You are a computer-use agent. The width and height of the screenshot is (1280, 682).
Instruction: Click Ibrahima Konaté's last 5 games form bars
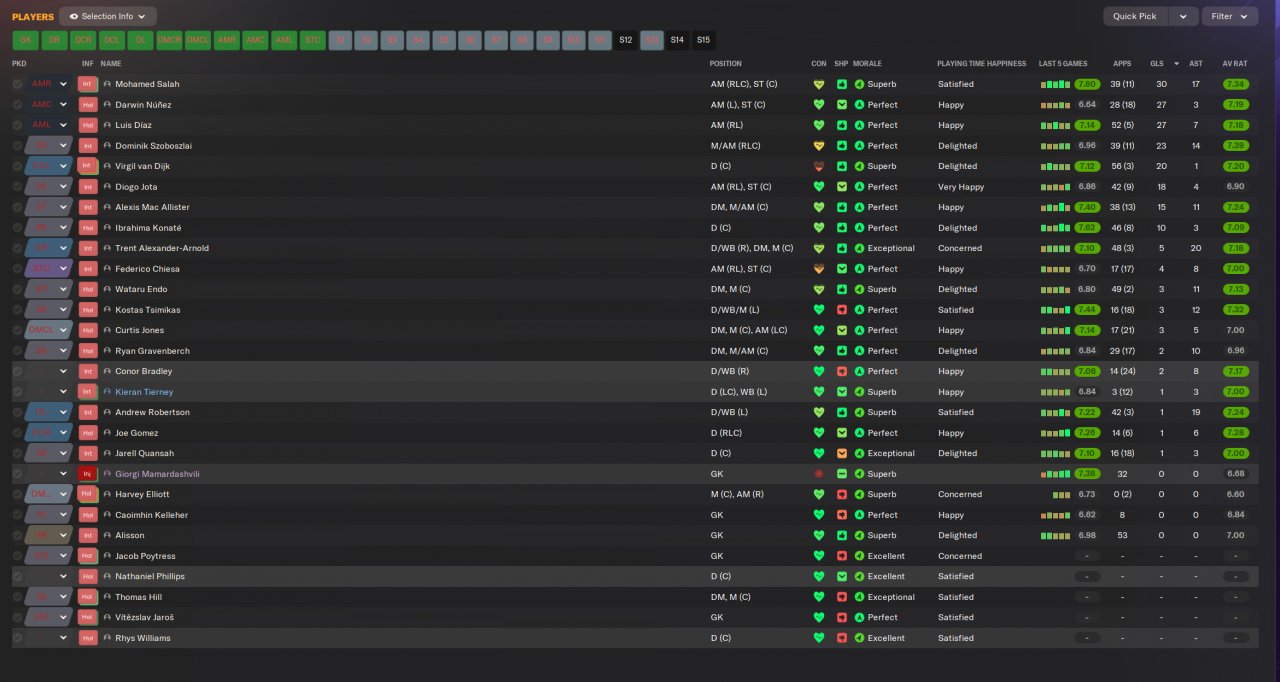pyautogui.click(x=1056, y=228)
